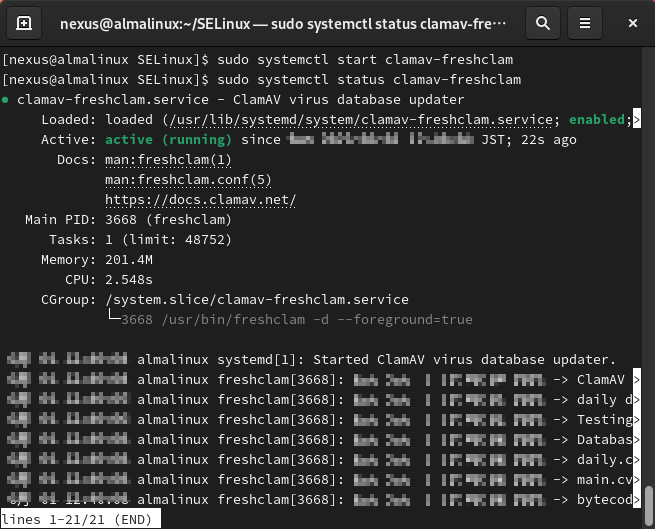Screen dimensions: 655x529
Task: Click the green service status dot
Action: (x=6, y=100)
